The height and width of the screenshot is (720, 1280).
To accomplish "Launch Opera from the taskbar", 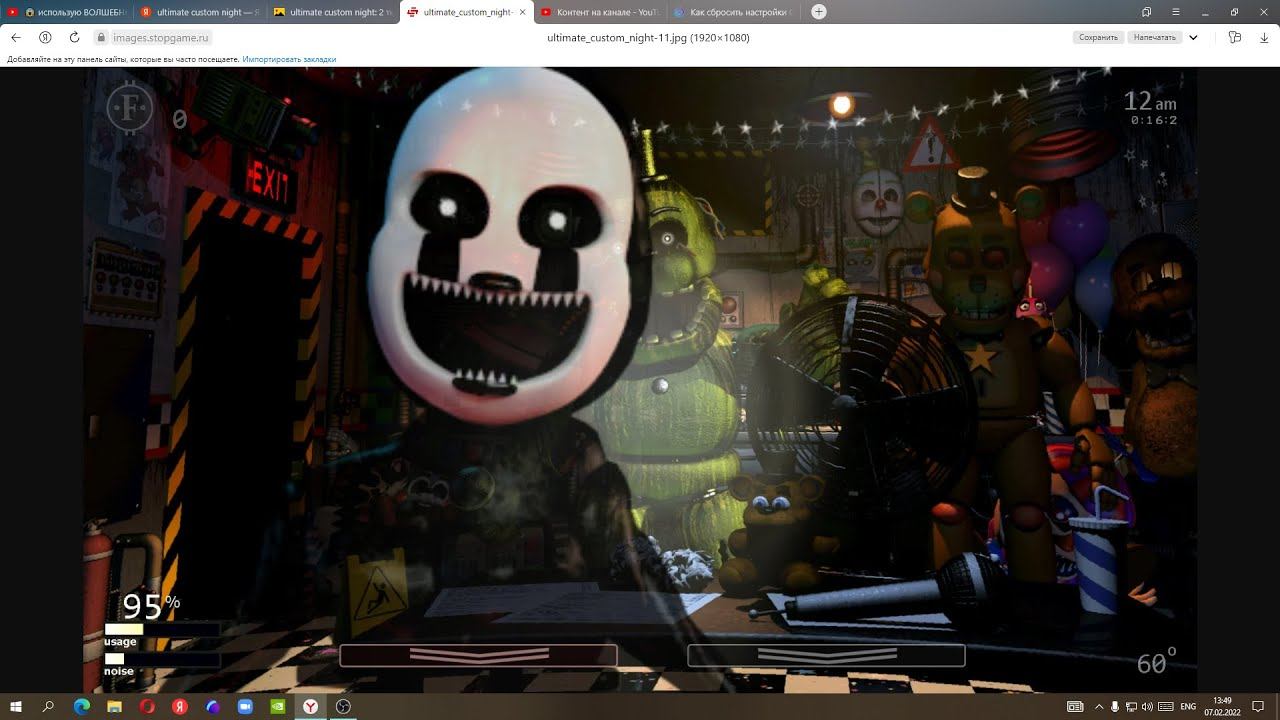I will (x=147, y=706).
